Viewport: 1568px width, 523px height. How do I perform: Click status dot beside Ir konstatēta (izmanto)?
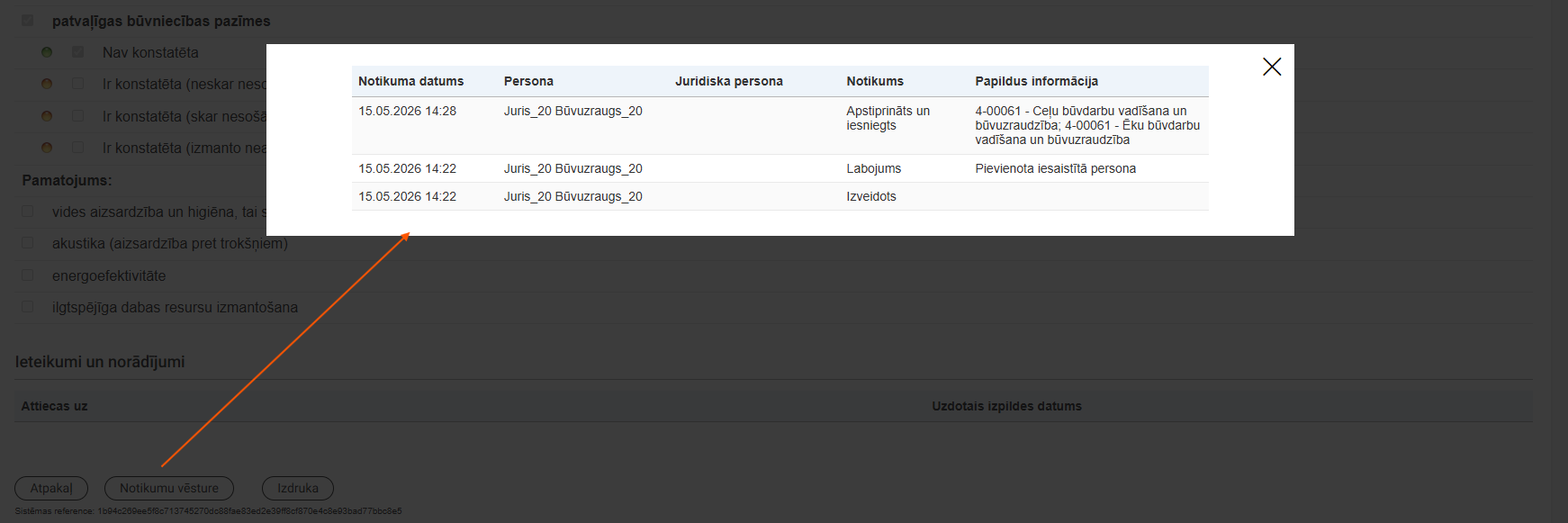pyautogui.click(x=47, y=148)
